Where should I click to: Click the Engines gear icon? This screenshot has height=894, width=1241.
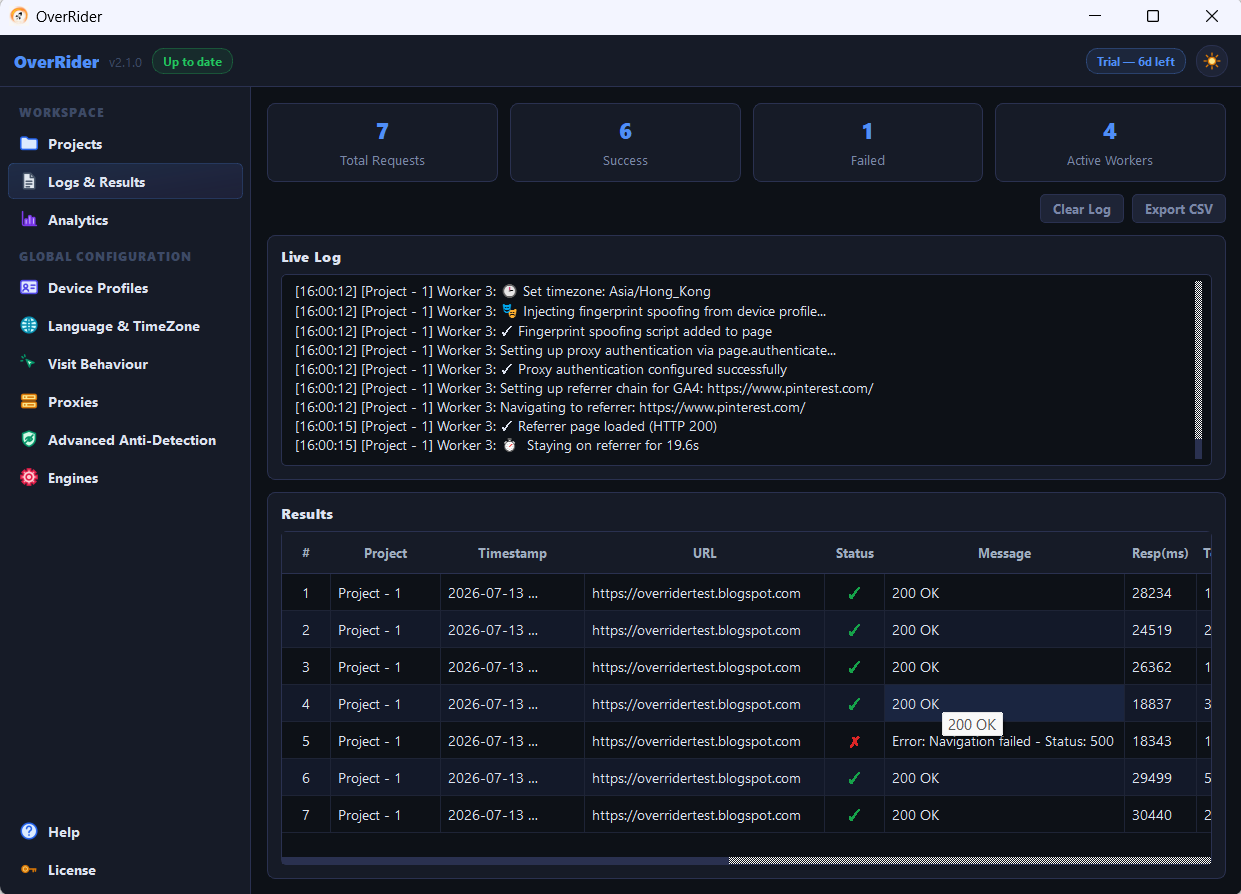[x=29, y=478]
